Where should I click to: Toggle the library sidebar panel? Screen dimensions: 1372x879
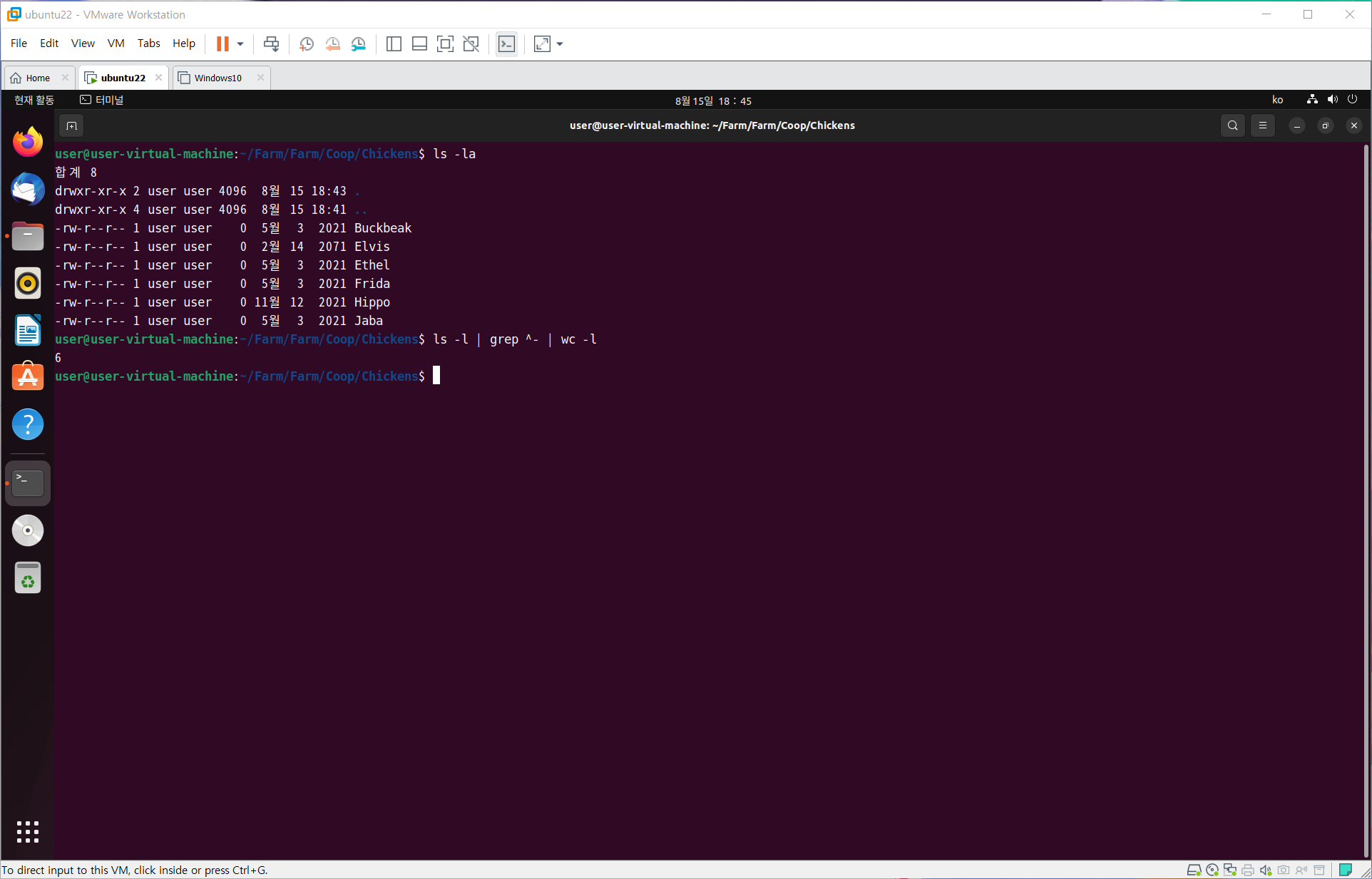394,44
